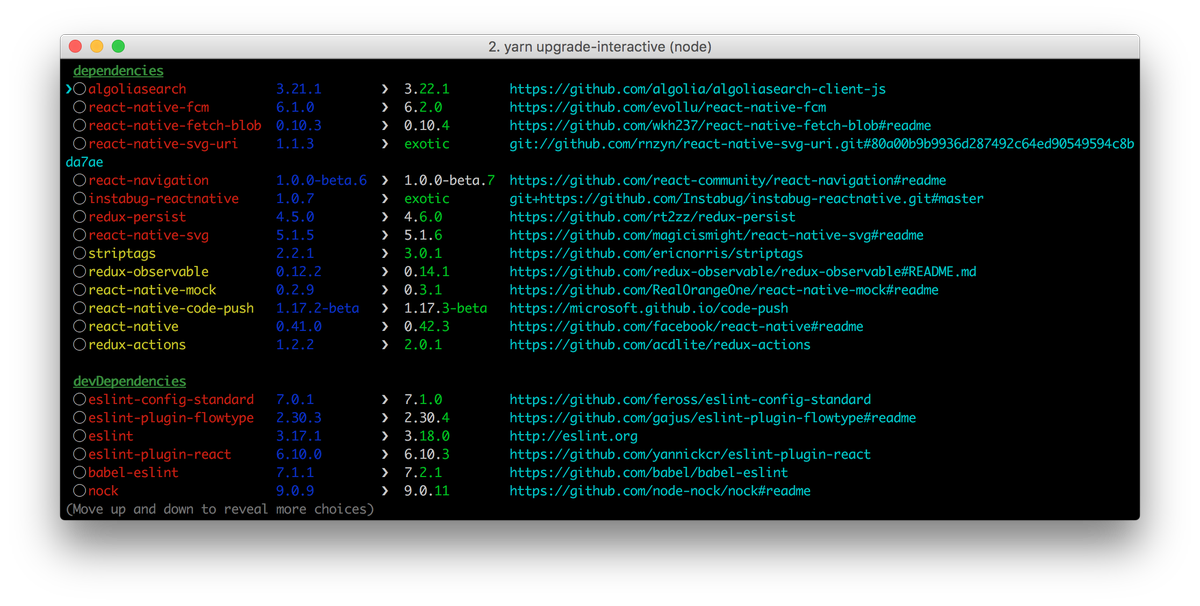The width and height of the screenshot is (1200, 606).
Task: Toggle the react-native-fetch-blob selection circle
Action: pyautogui.click(x=80, y=126)
